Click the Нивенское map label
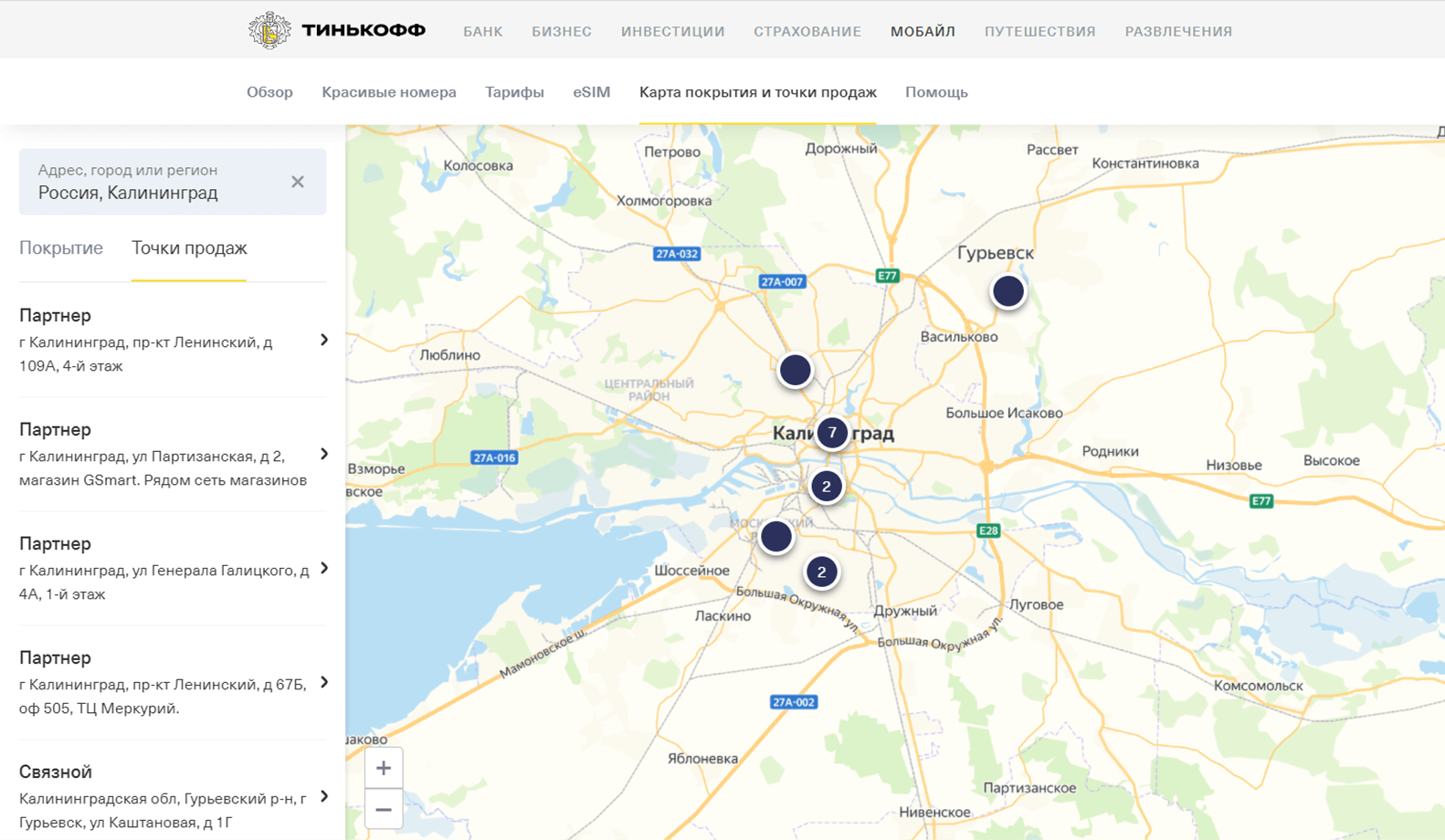This screenshot has height=840, width=1445. click(934, 812)
